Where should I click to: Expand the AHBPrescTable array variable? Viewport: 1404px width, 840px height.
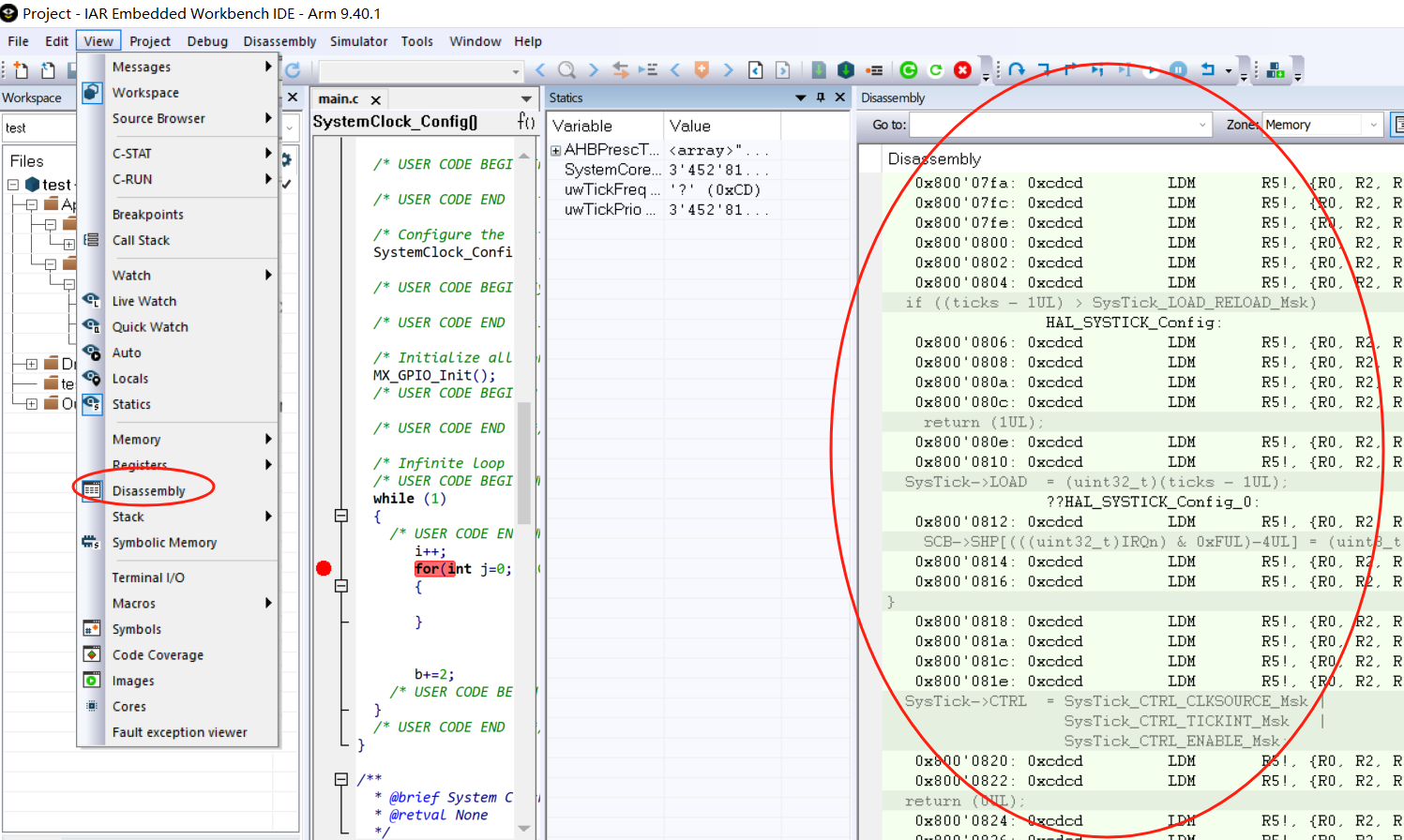tap(556, 150)
